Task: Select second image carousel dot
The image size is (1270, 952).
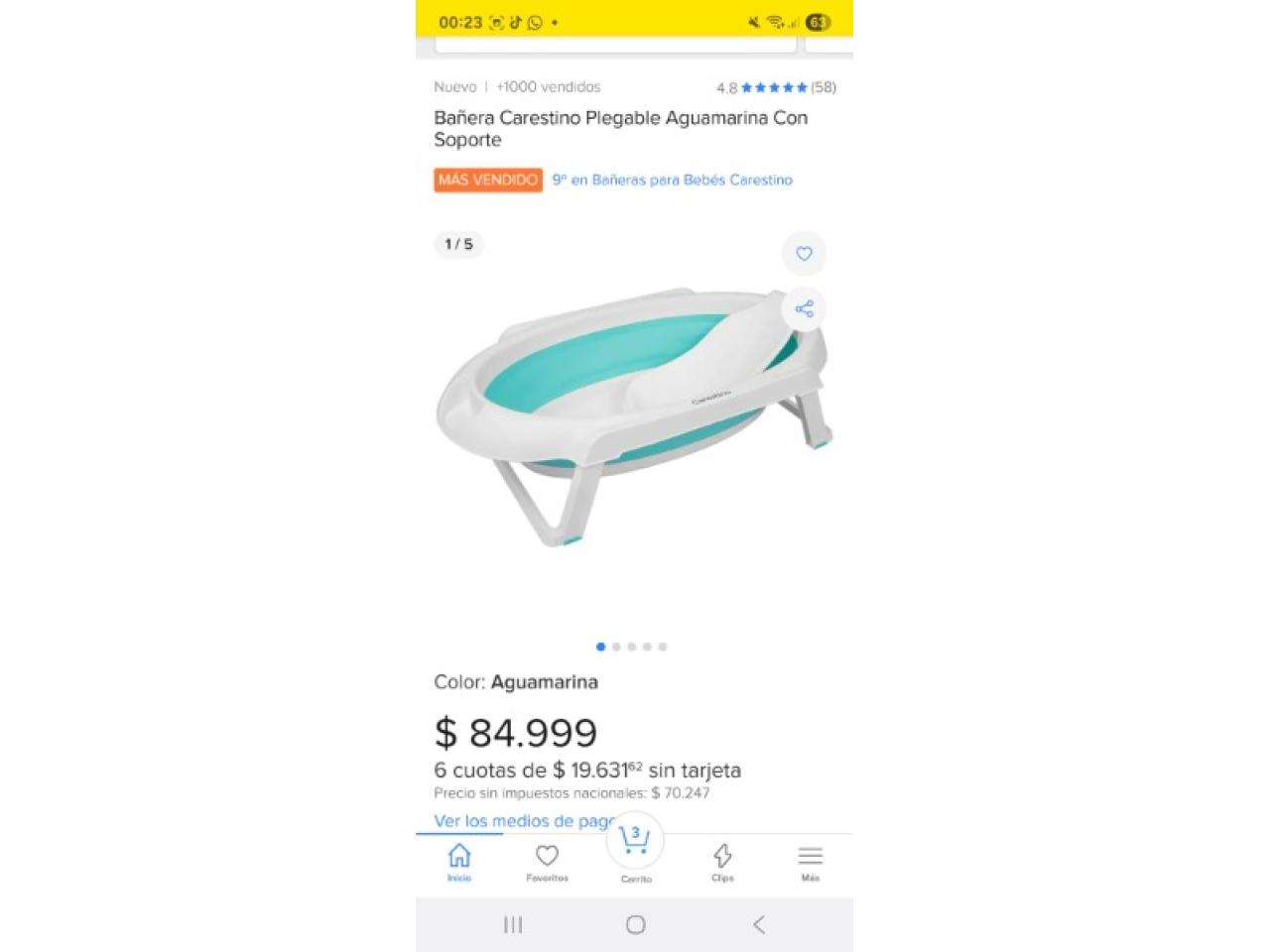Action: click(616, 647)
